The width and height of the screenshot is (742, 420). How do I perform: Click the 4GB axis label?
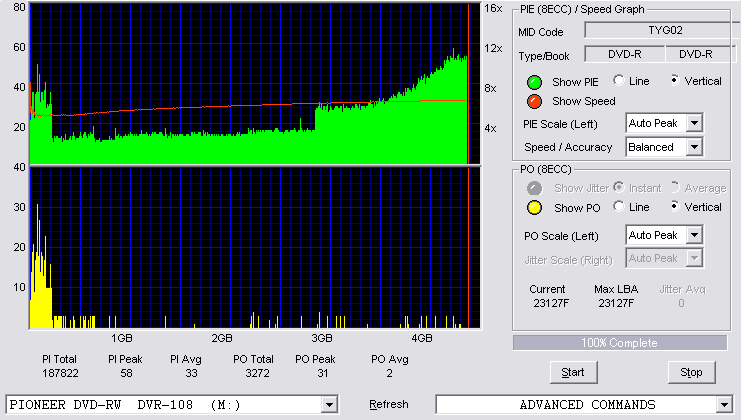(422, 338)
